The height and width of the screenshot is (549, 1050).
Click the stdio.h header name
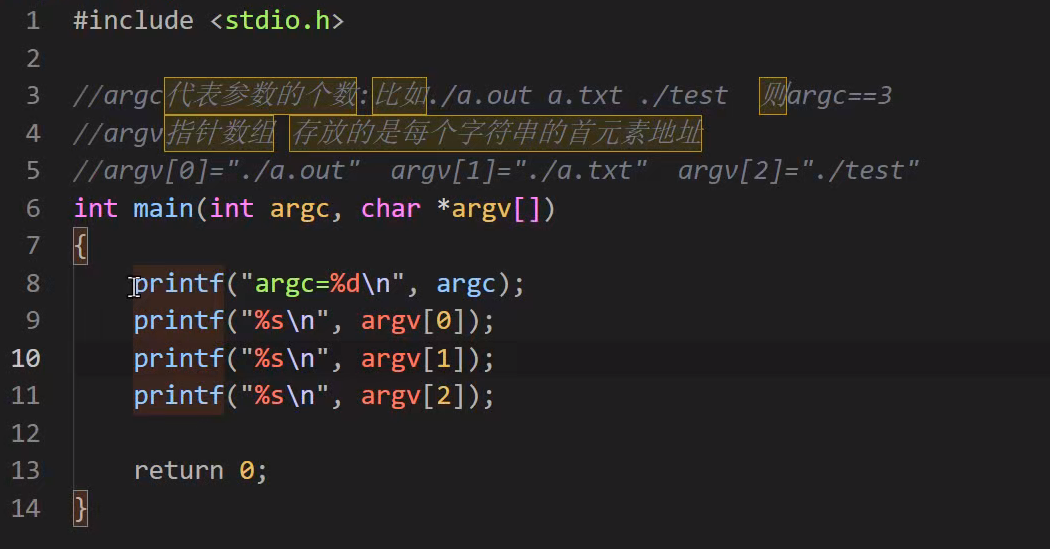[277, 21]
